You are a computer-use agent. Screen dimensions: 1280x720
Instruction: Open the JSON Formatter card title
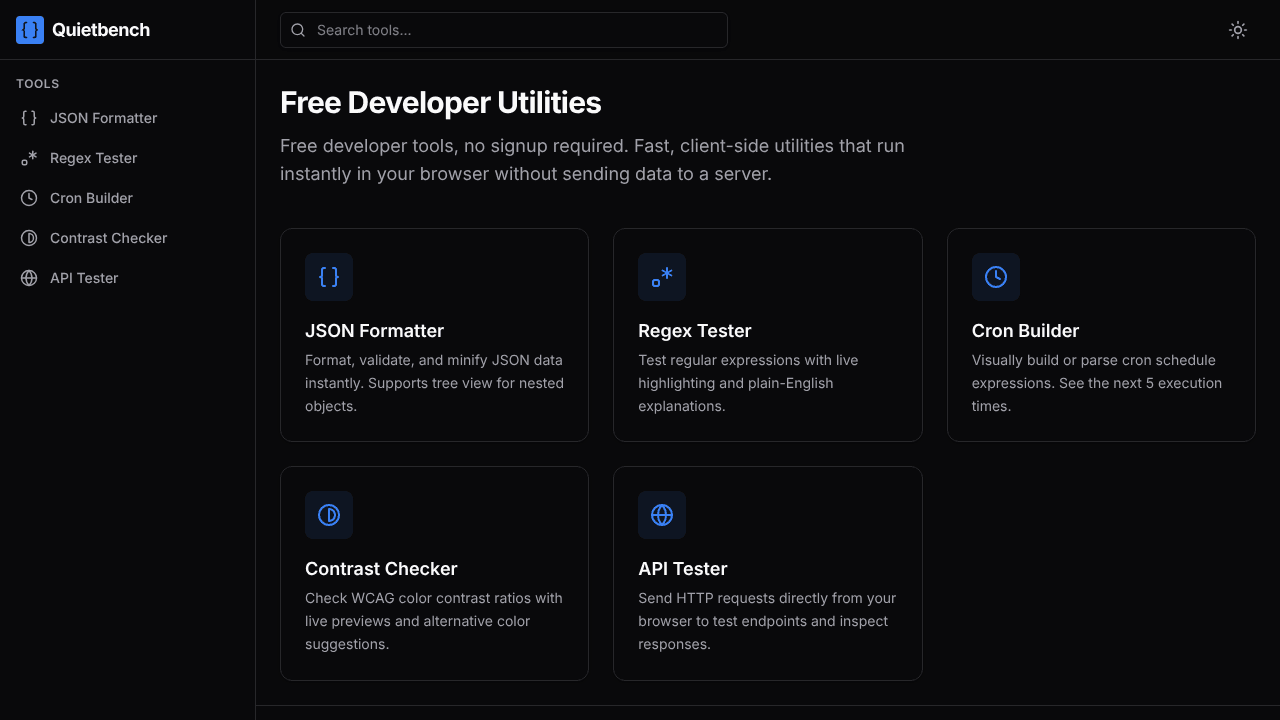(x=374, y=331)
